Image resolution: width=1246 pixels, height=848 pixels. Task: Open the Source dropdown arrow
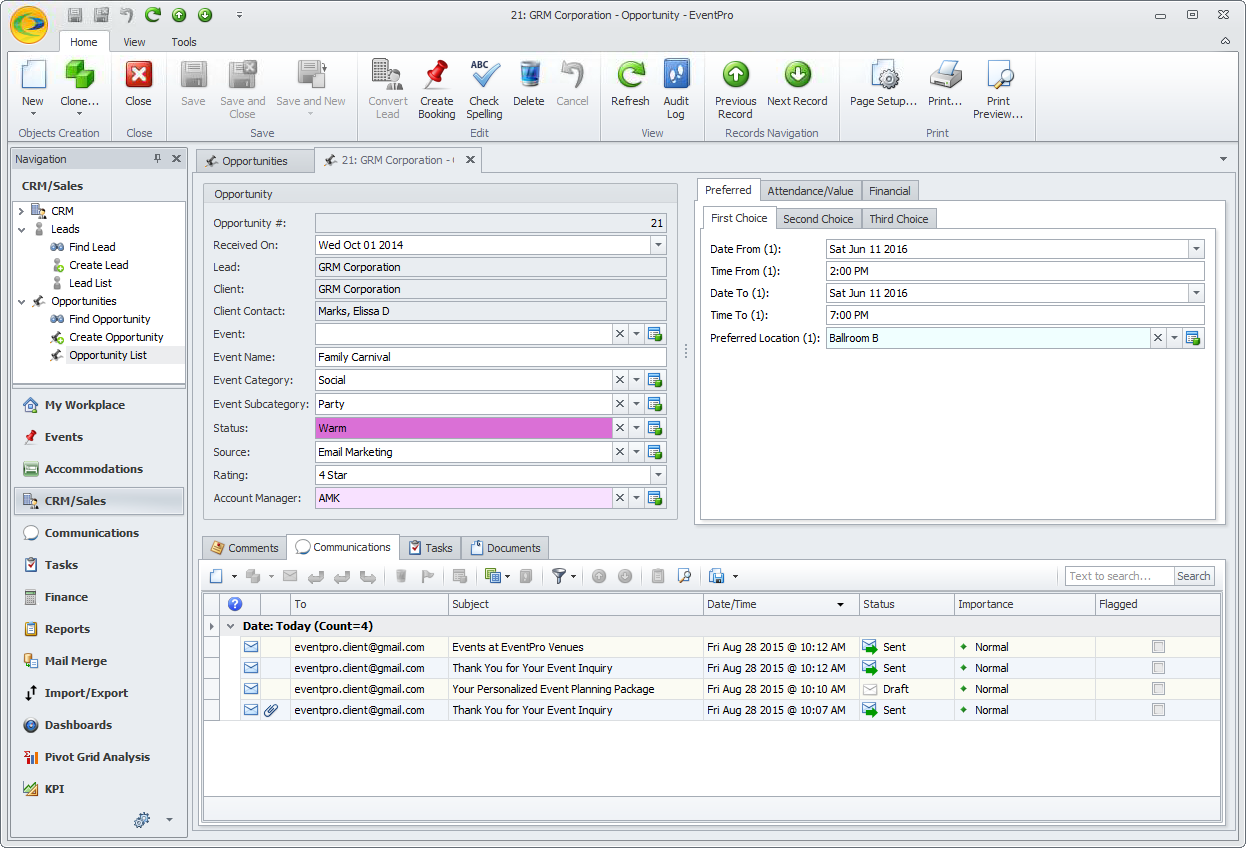pos(637,452)
